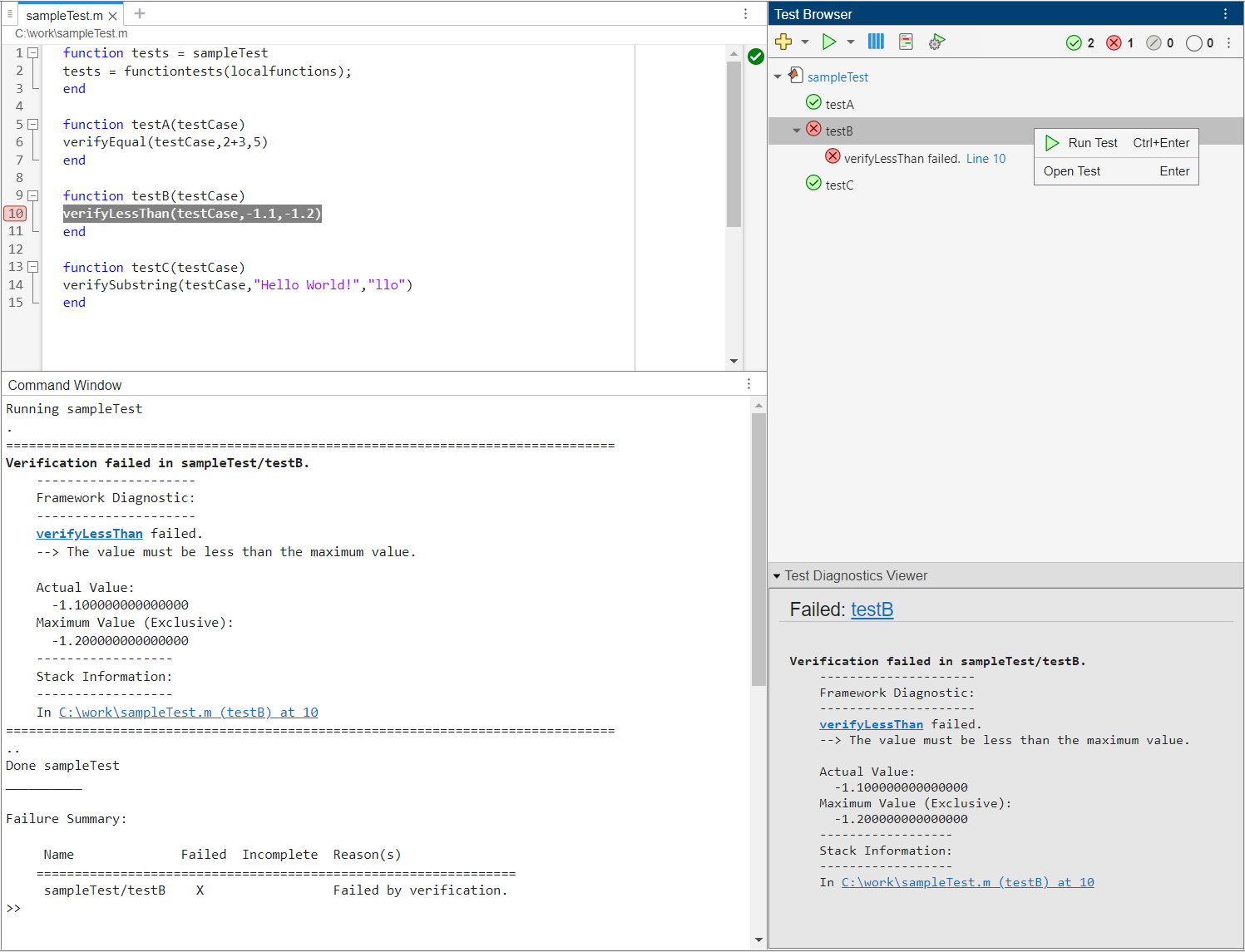Toggle the not-run tests filter
This screenshot has width=1245, height=952.
click(x=1200, y=43)
